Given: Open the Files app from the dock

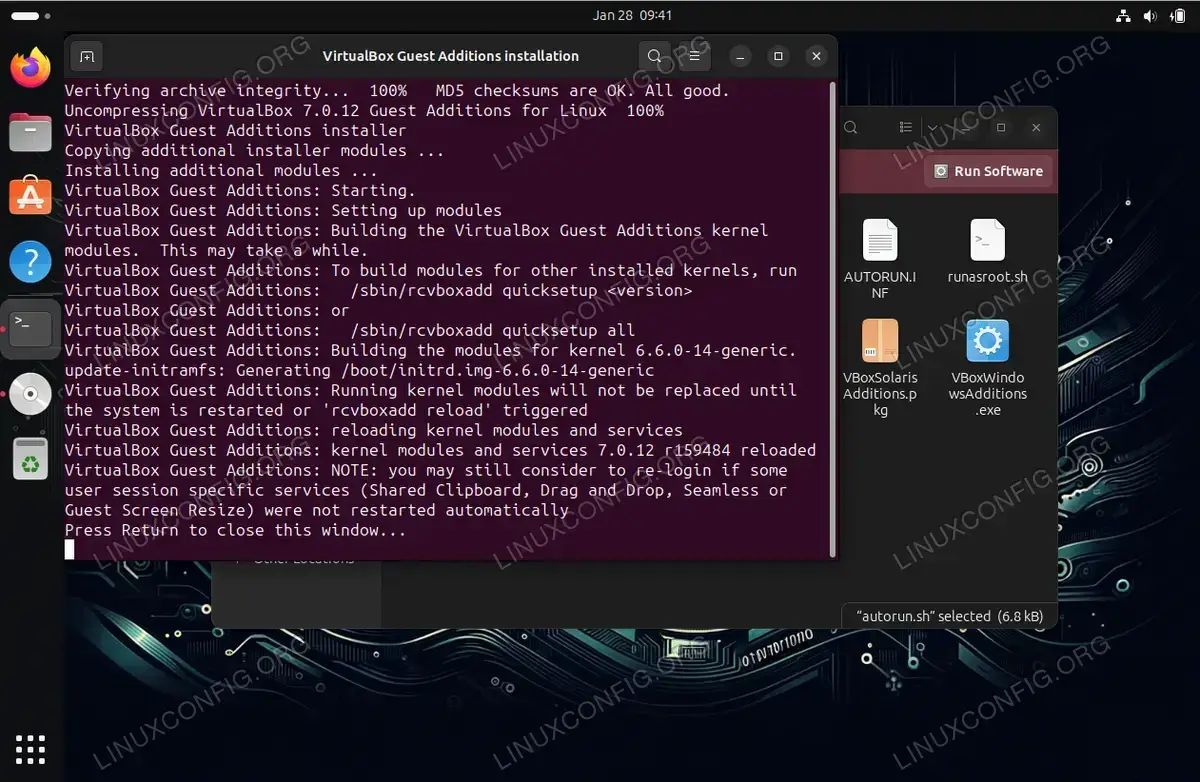Looking at the screenshot, I should point(31,133).
